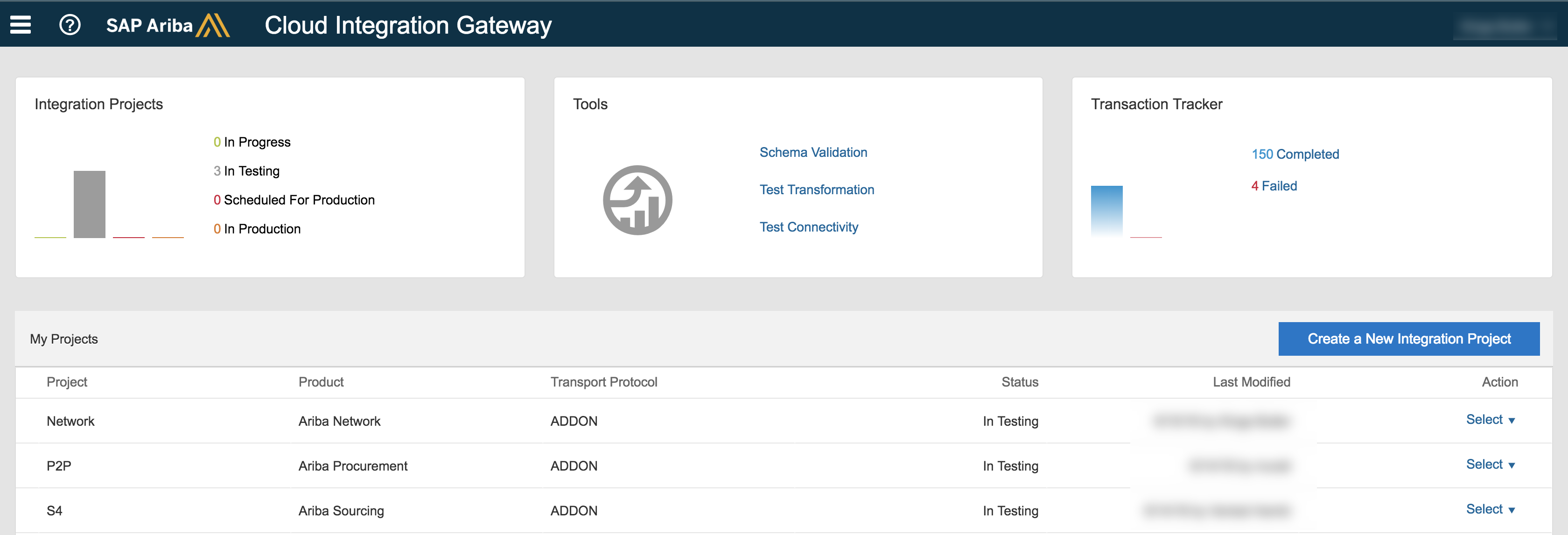Open Test Connectivity tool
The image size is (1568, 535).
[808, 227]
